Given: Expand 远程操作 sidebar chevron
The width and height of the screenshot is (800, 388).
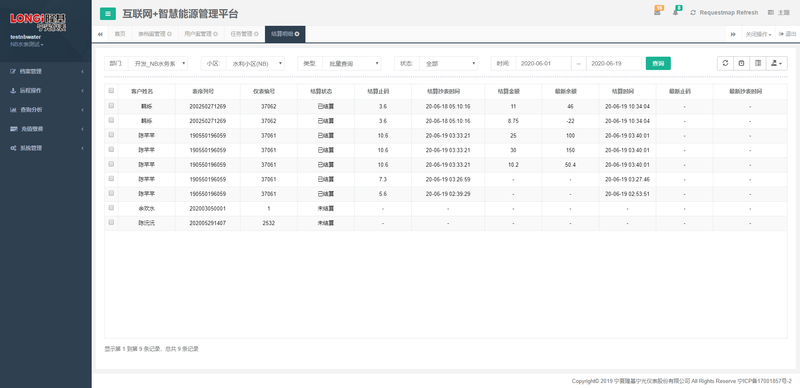Looking at the screenshot, I should point(82,91).
